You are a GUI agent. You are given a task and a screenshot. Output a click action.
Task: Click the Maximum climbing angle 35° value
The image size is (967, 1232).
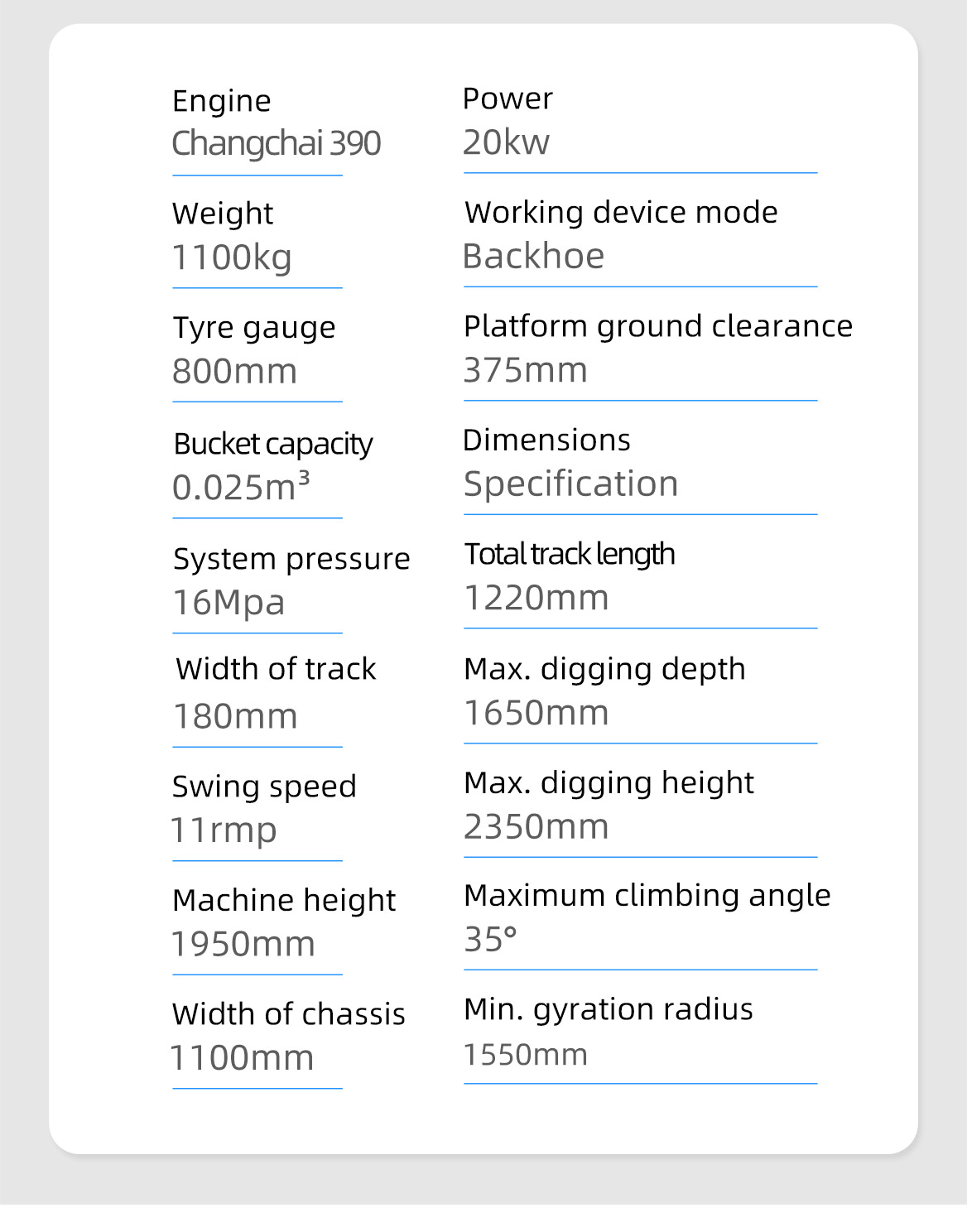[490, 940]
